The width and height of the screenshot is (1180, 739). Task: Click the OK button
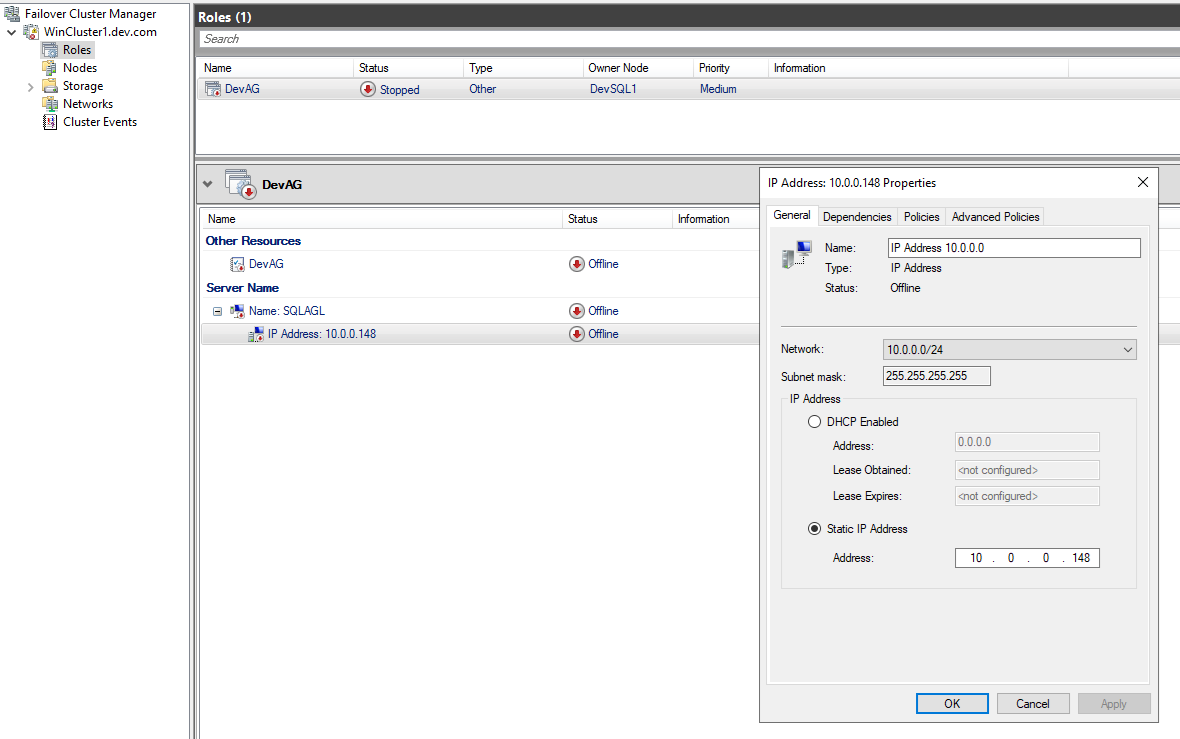(952, 704)
